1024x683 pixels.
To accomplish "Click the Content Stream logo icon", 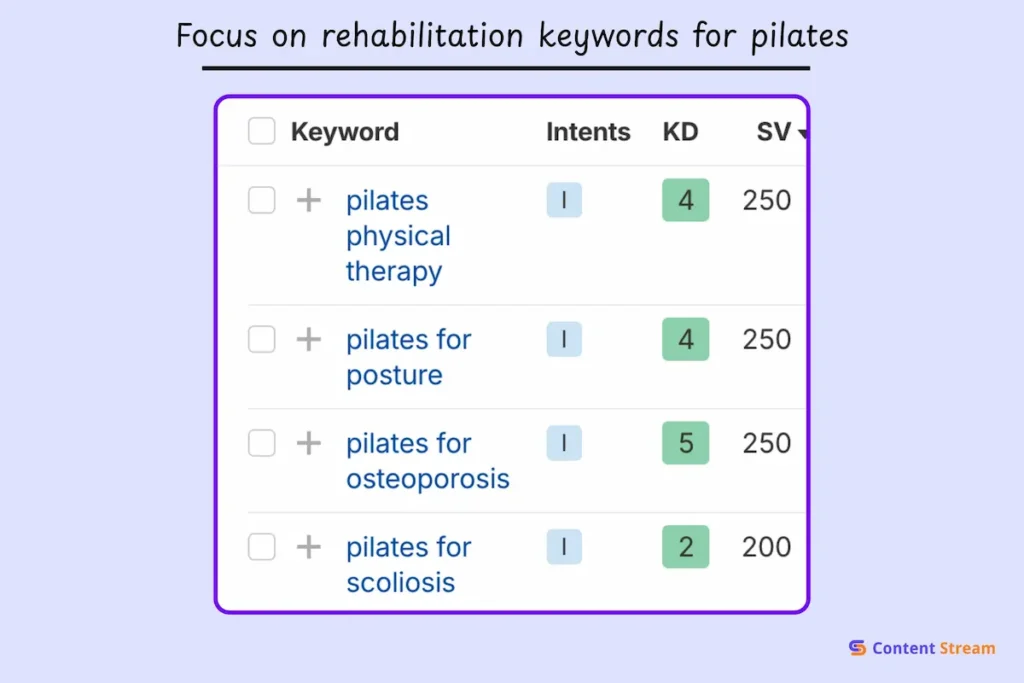I will coord(856,648).
